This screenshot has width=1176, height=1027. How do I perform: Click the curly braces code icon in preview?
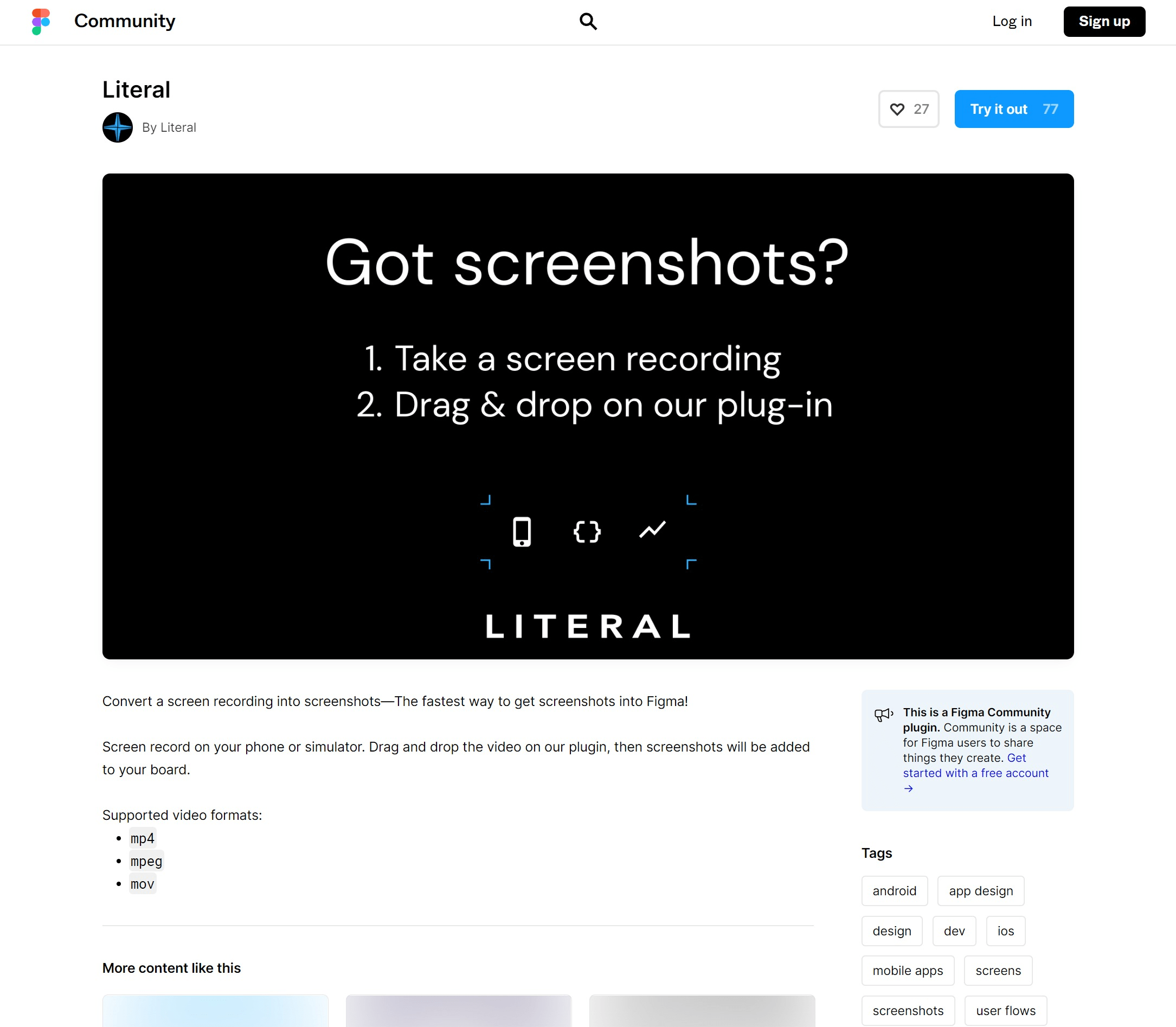pos(587,531)
